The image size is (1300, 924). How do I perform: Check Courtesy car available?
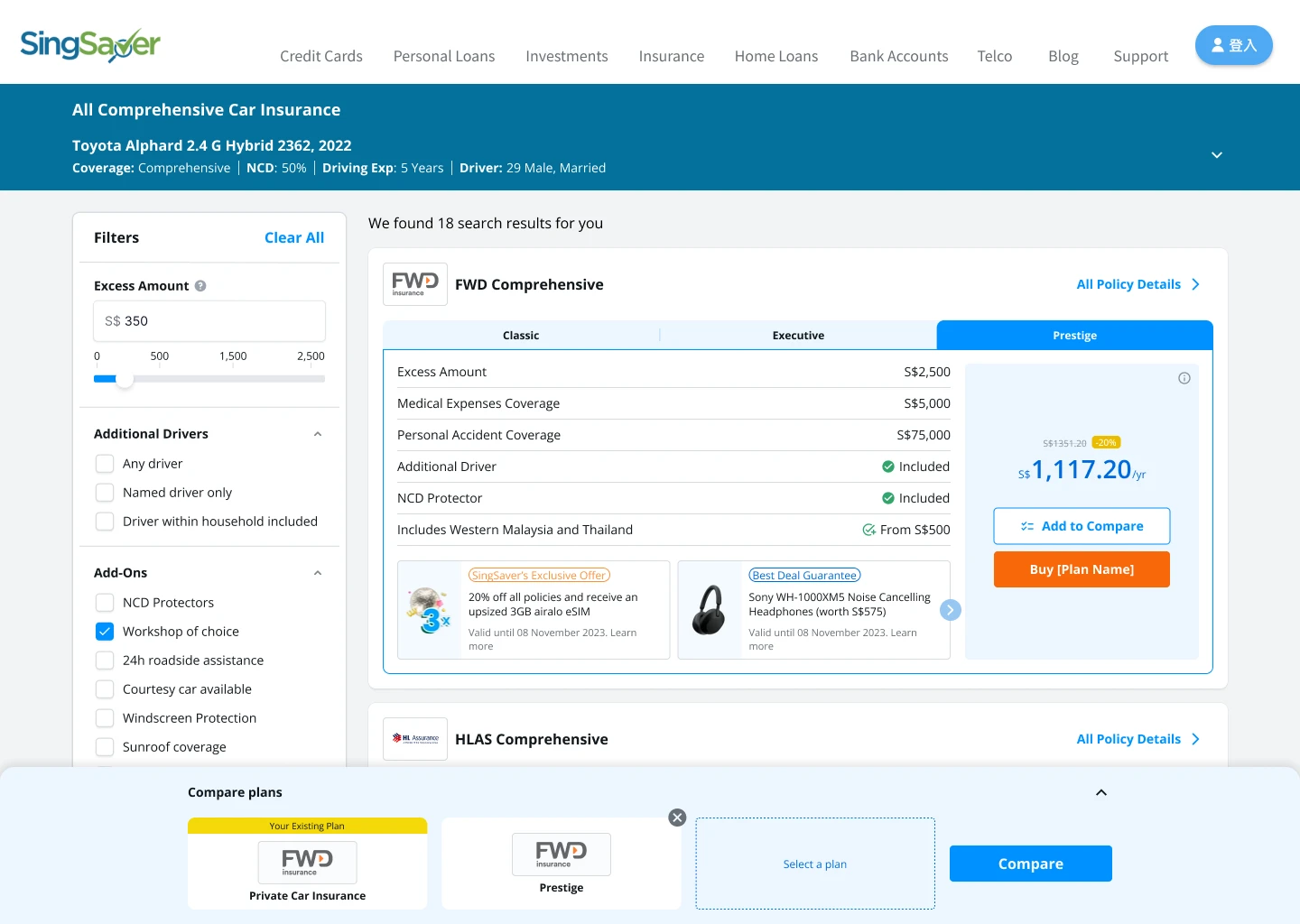pos(105,689)
